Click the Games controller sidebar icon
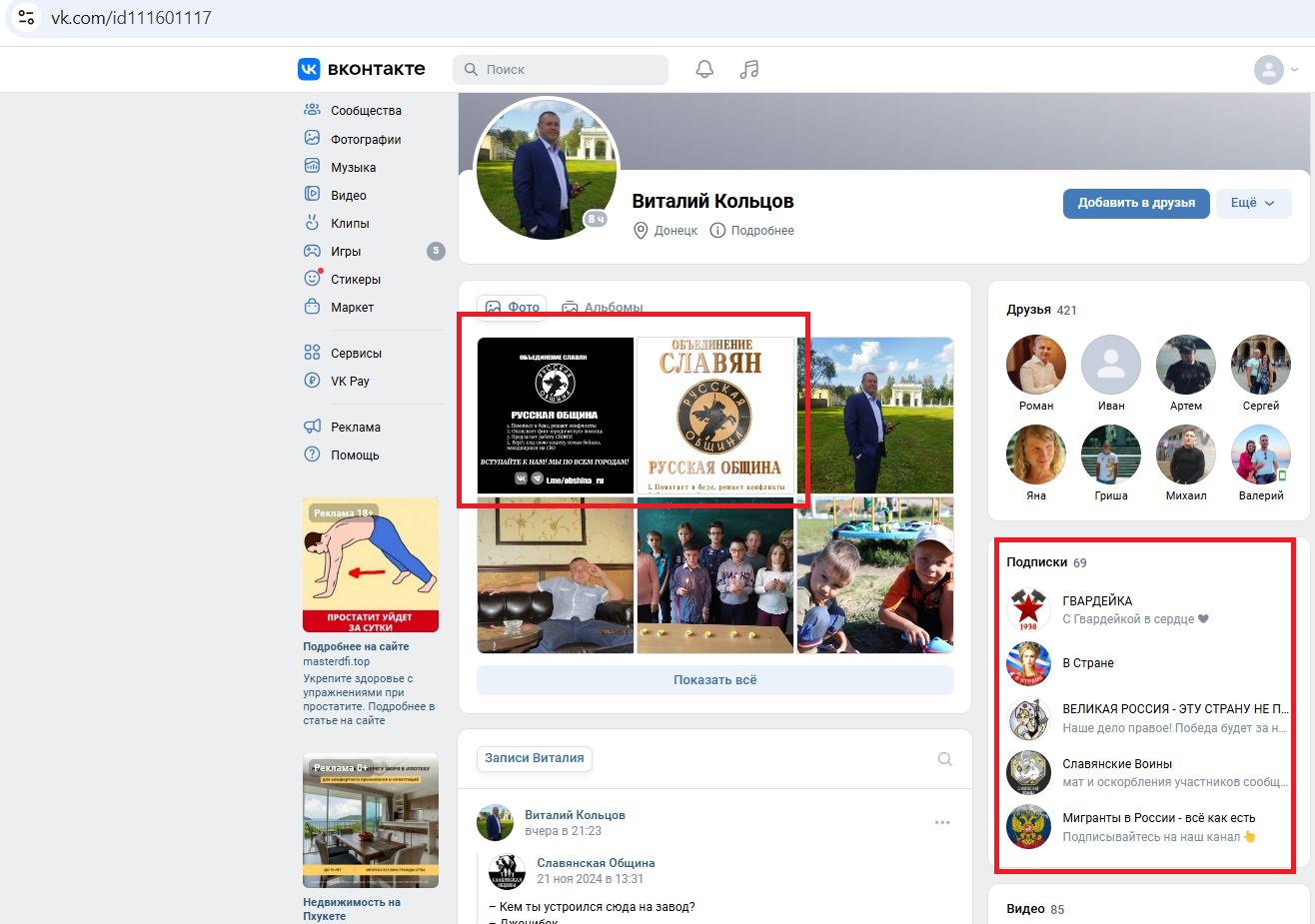The height and width of the screenshot is (924, 1315). click(x=312, y=251)
